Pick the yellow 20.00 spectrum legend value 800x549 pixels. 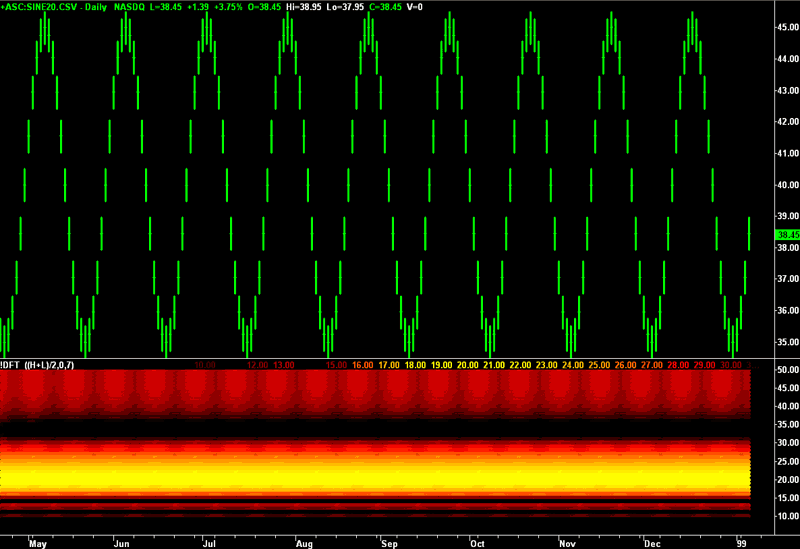(467, 365)
